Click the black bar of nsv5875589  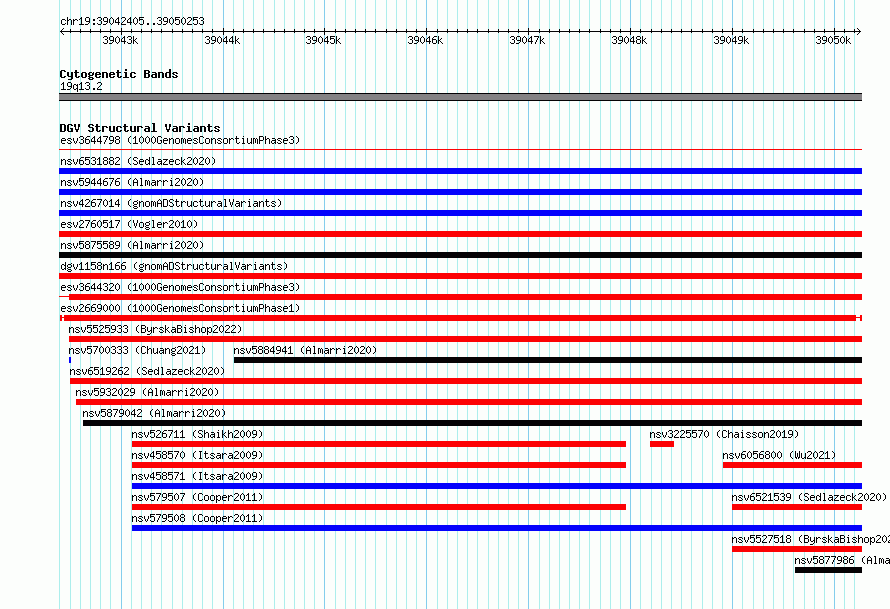coord(460,255)
